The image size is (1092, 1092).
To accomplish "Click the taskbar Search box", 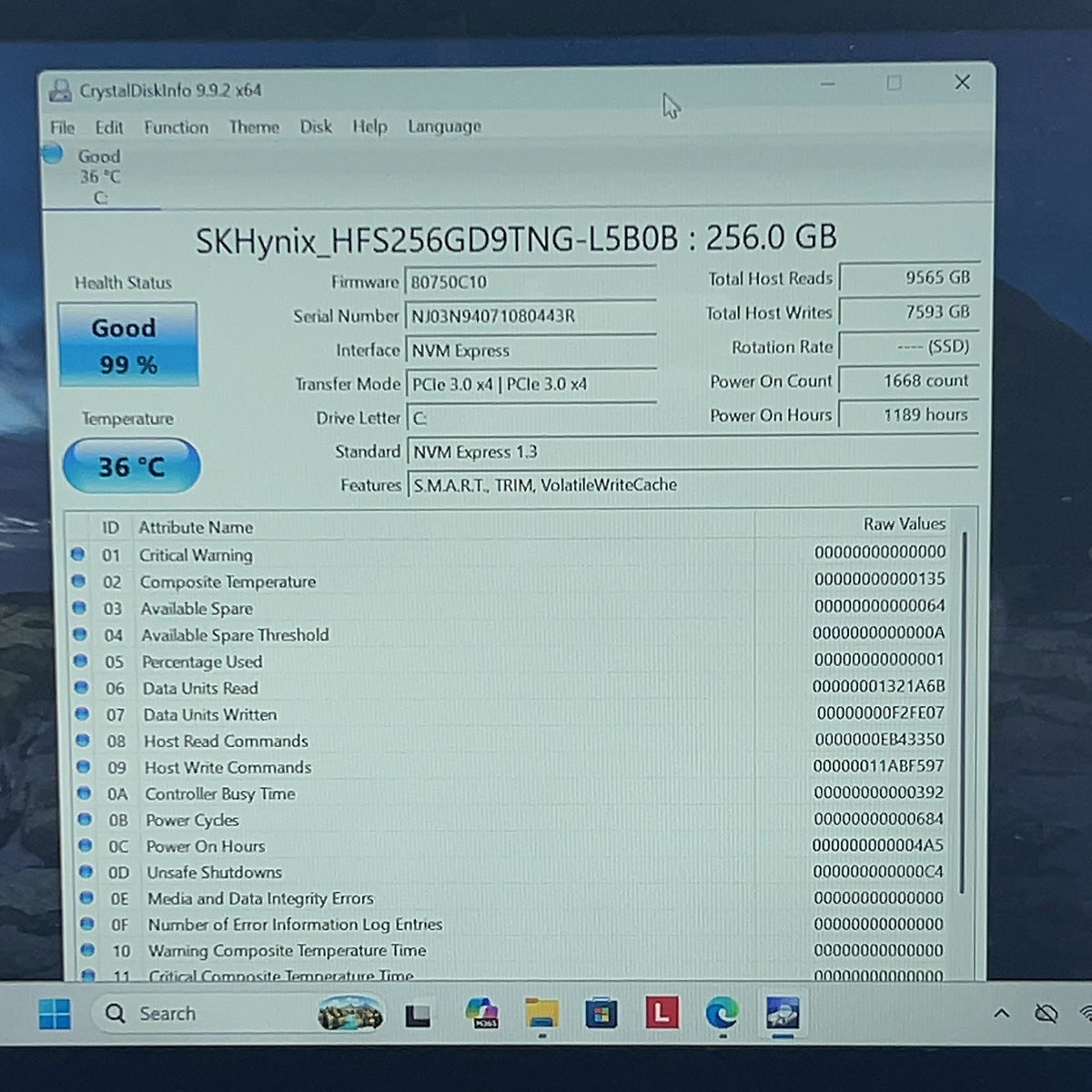I will (238, 1013).
